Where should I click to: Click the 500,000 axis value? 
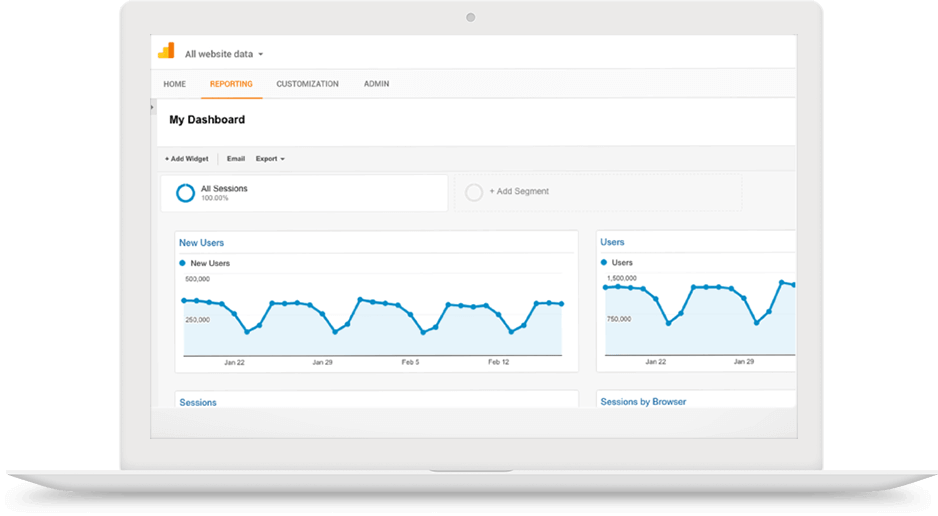click(x=197, y=279)
